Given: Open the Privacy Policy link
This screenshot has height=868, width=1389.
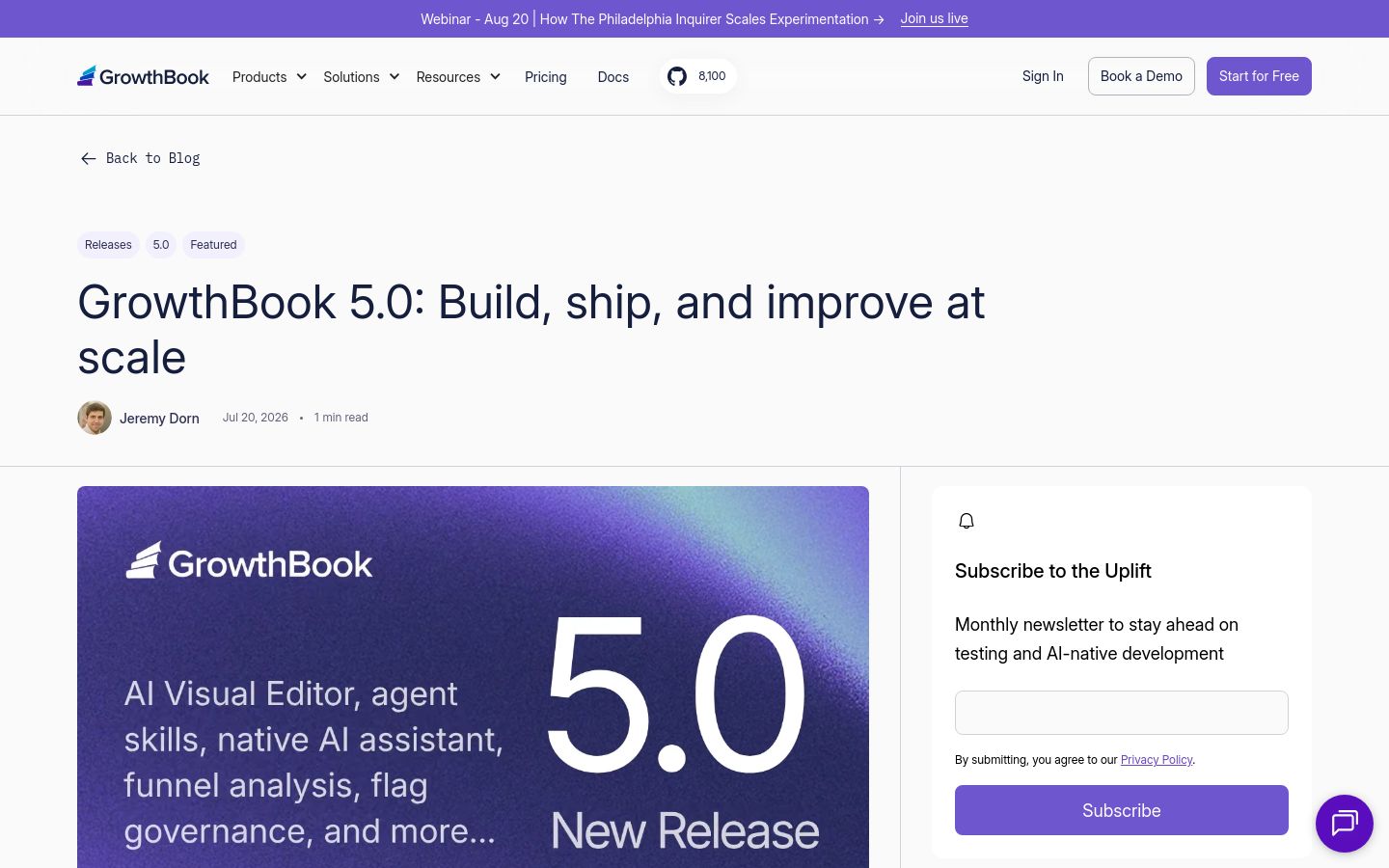Looking at the screenshot, I should point(1157,760).
